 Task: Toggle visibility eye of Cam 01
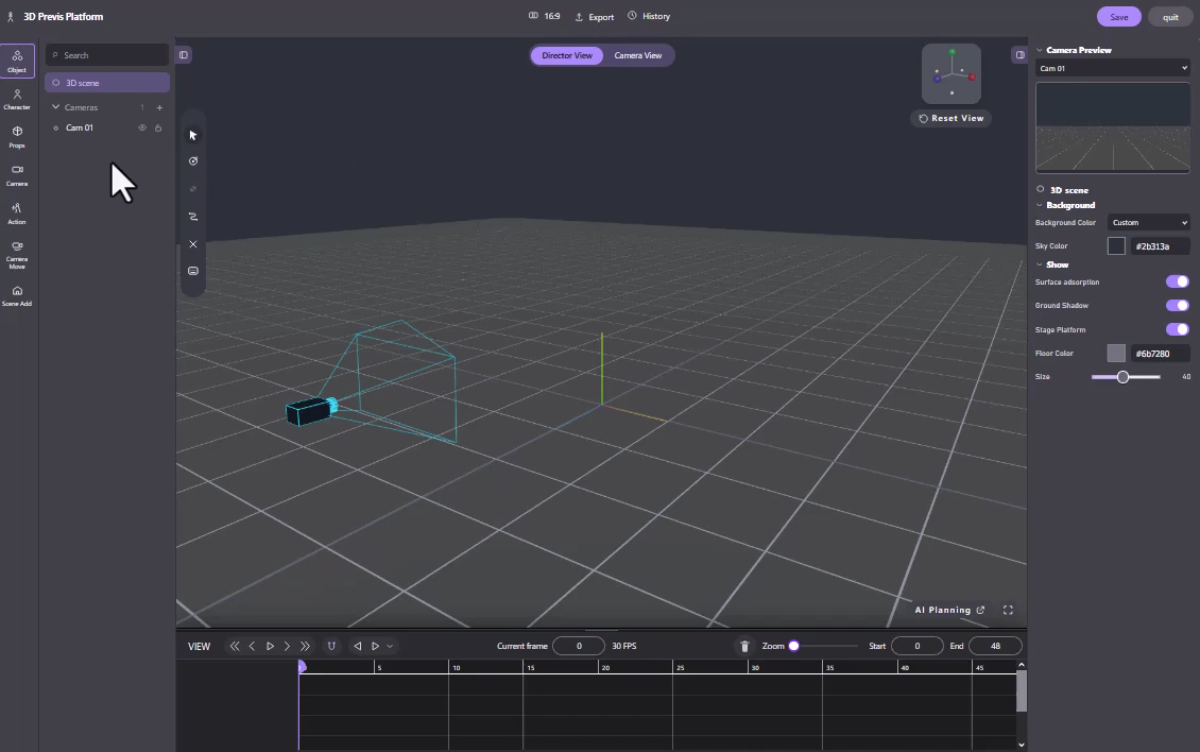(x=142, y=128)
